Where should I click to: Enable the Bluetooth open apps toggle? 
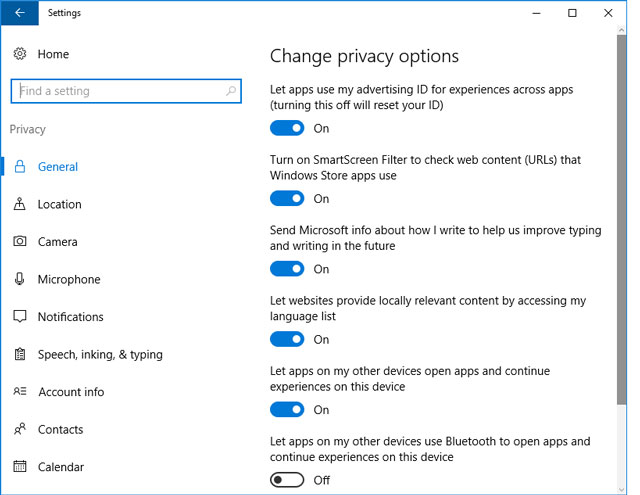[287, 480]
